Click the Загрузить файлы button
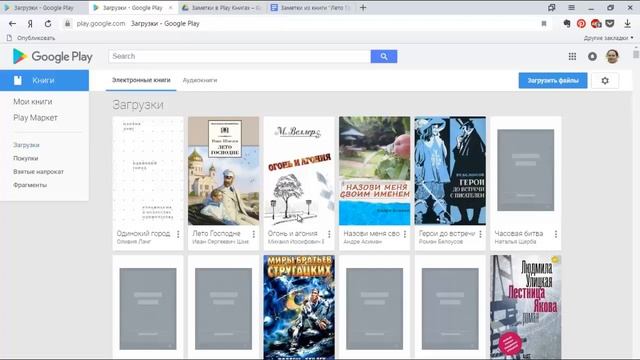The height and width of the screenshot is (360, 640). pos(553,80)
